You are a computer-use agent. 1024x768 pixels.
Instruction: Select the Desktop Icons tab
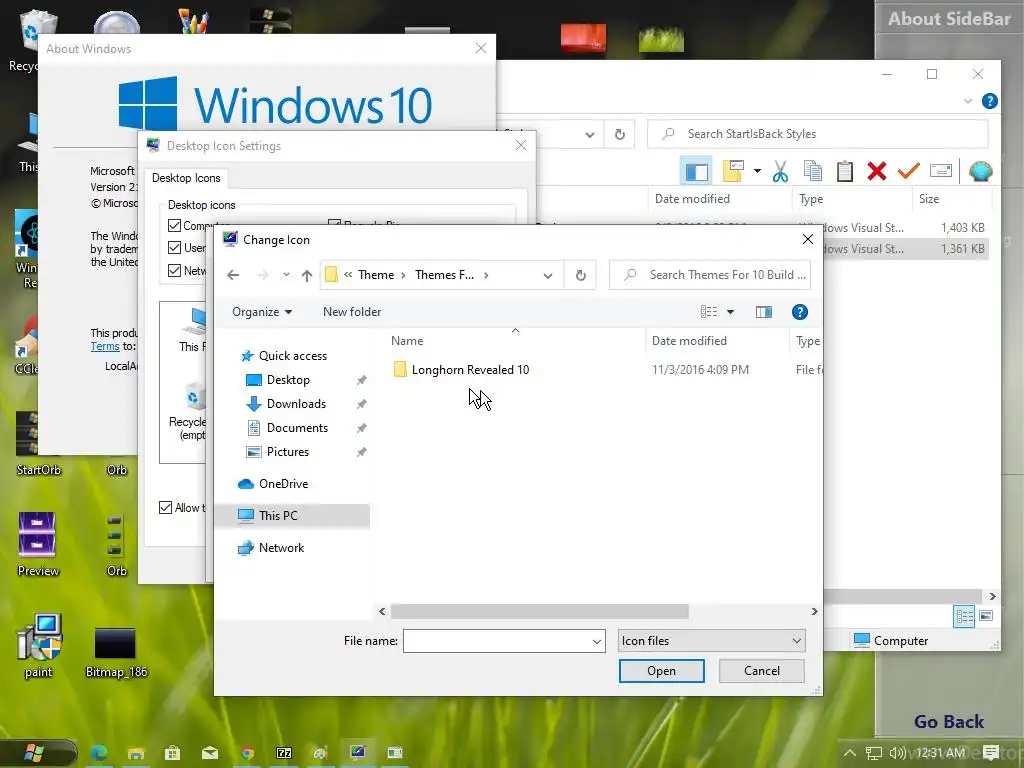[186, 178]
